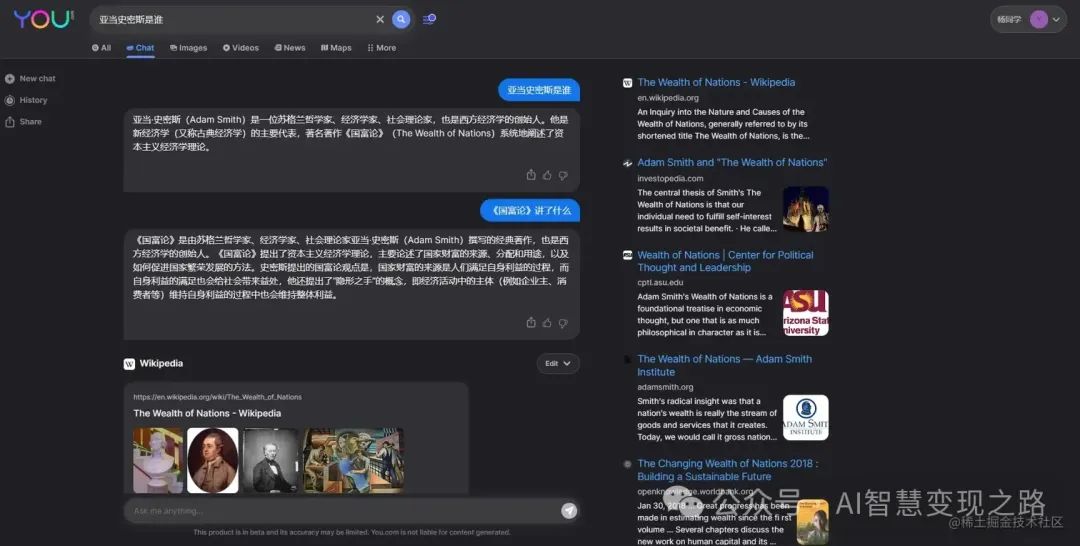Viewport: 1080px width, 546px height.
Task: Click the ASU logo result thumbnail
Action: pyautogui.click(x=806, y=313)
